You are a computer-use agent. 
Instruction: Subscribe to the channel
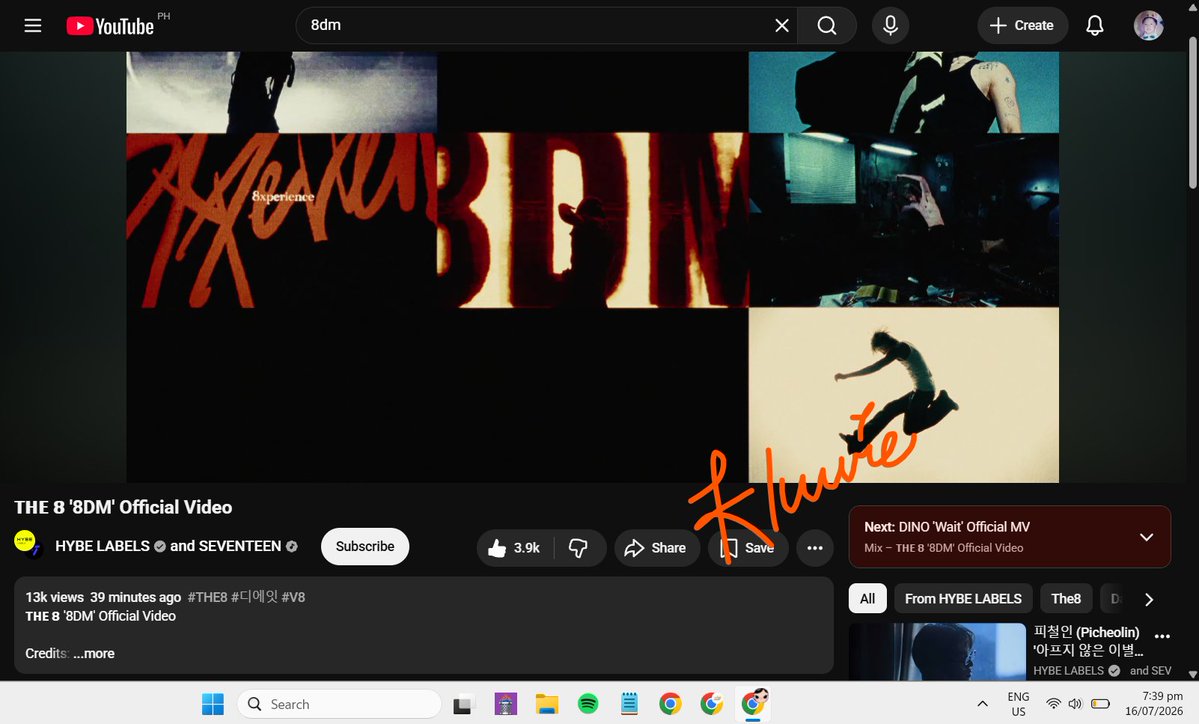pos(365,547)
